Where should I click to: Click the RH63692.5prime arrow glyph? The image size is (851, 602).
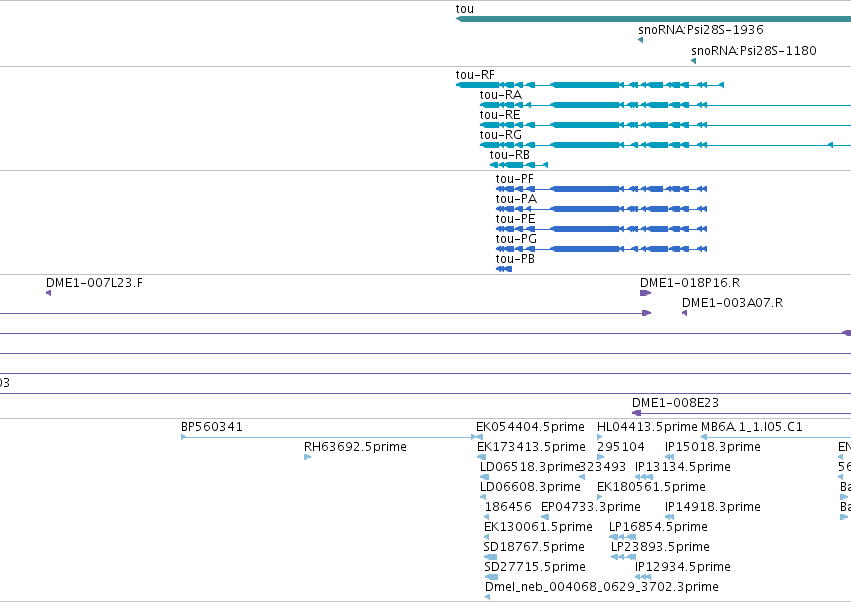coord(308,457)
